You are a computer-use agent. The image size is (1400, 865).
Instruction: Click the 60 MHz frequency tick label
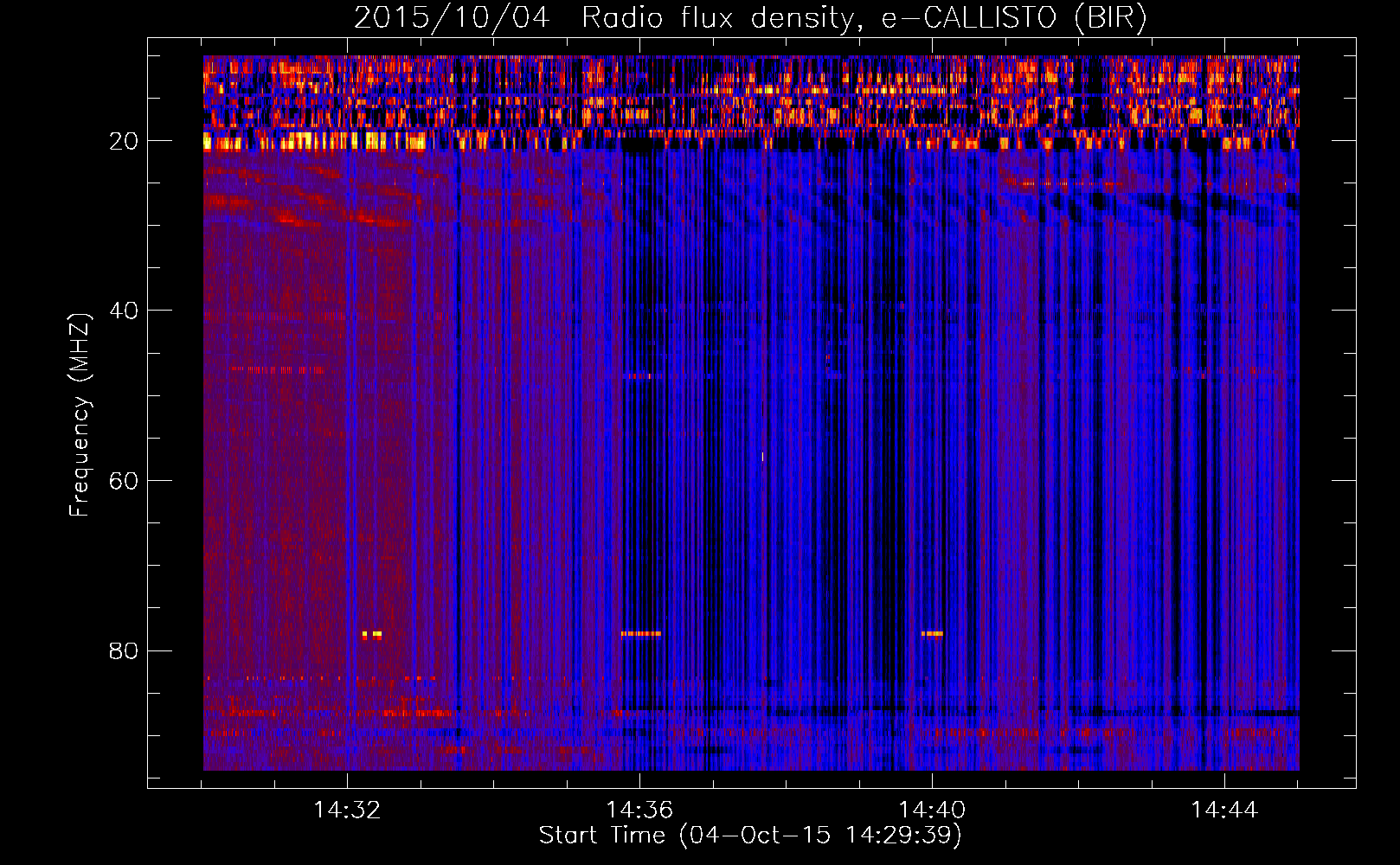point(124,481)
